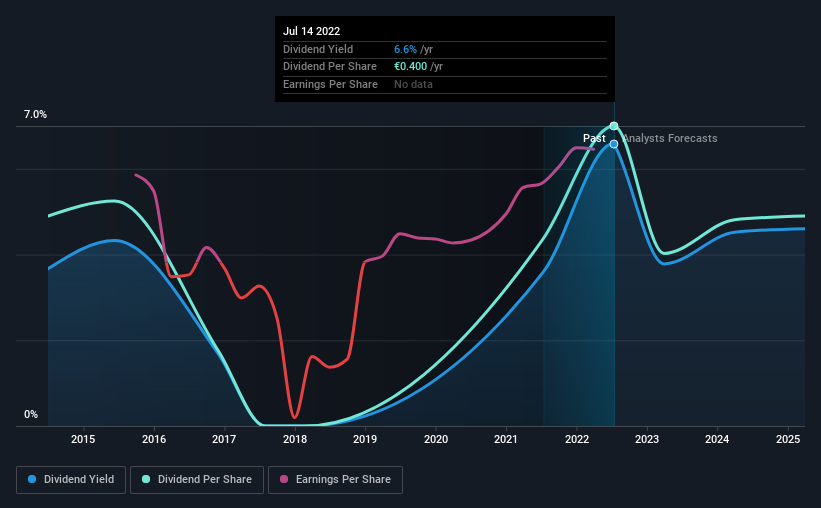Click the blue Dividend Yield legend dot
This screenshot has width=821, height=508.
coord(32,479)
